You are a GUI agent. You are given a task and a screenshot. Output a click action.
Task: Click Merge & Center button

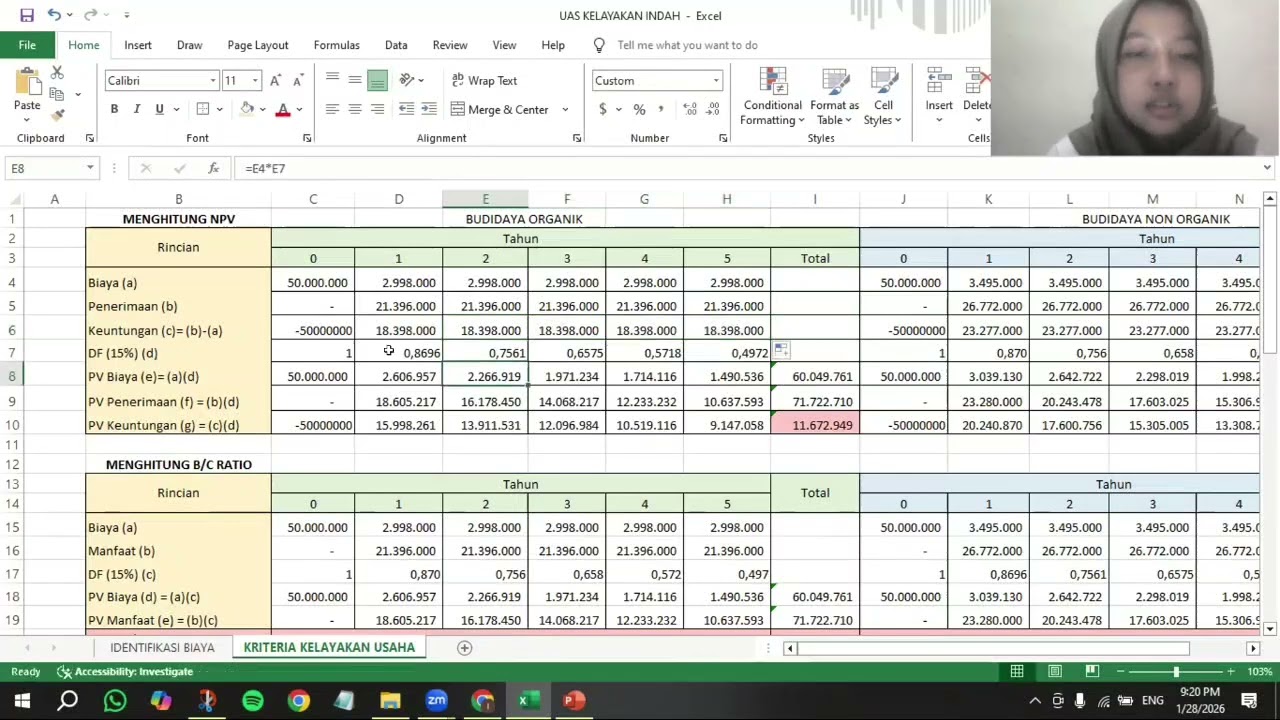point(500,109)
